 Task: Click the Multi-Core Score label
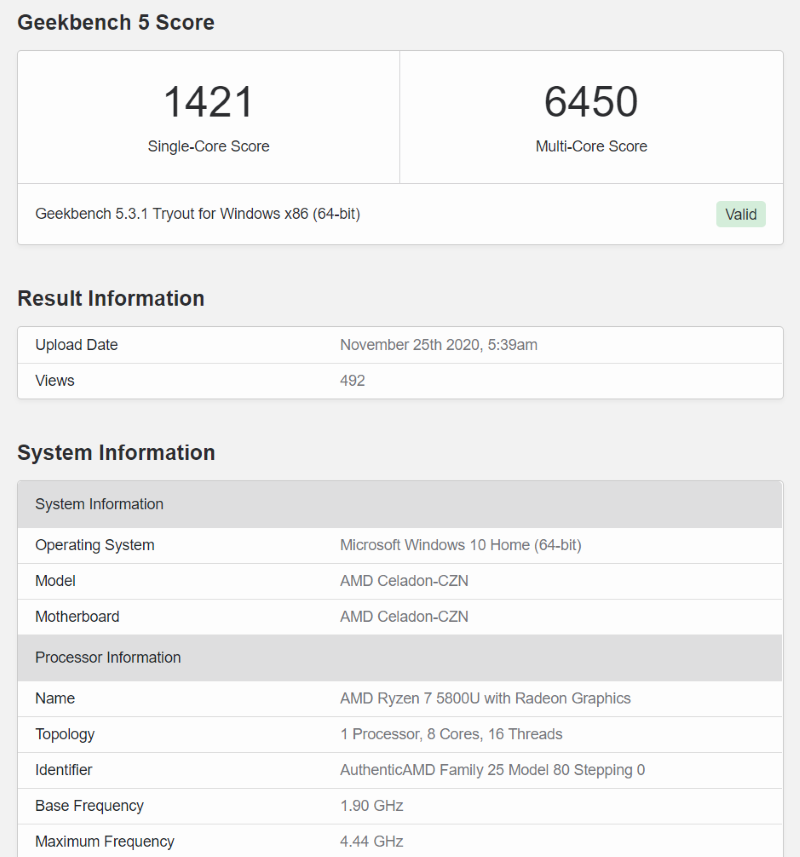pos(591,146)
